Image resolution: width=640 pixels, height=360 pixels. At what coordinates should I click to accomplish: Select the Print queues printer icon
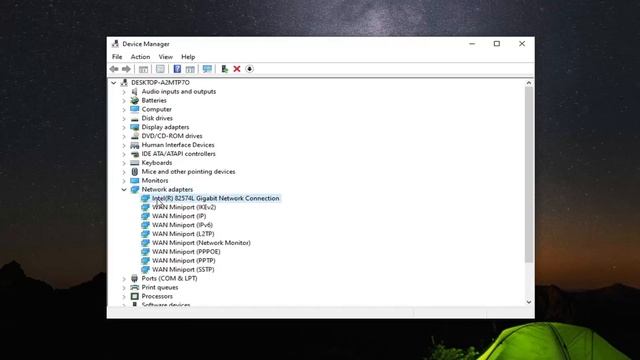point(135,287)
